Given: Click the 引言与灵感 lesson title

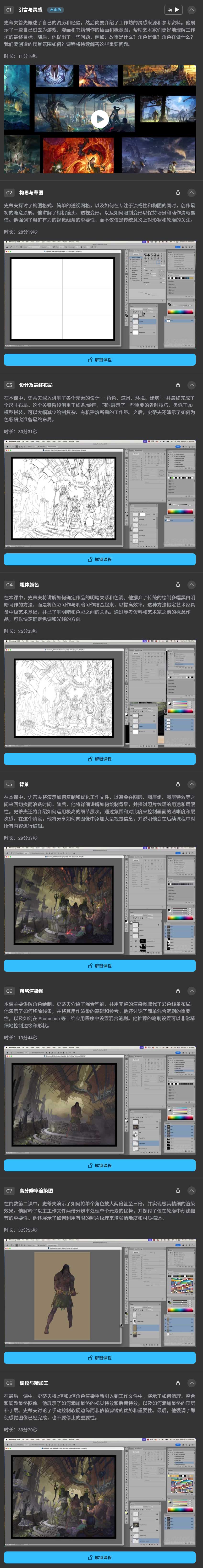Looking at the screenshot, I should point(30,10).
